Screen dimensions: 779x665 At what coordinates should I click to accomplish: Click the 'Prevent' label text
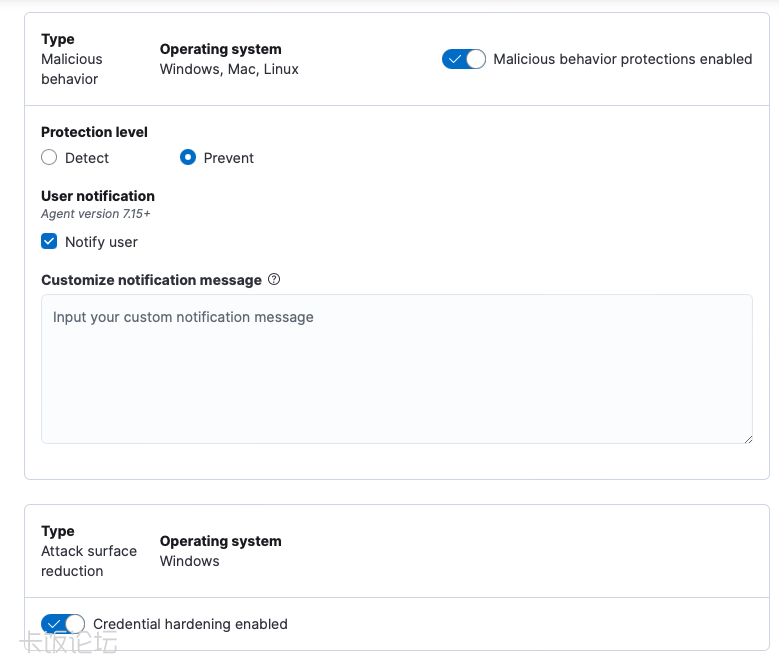229,158
